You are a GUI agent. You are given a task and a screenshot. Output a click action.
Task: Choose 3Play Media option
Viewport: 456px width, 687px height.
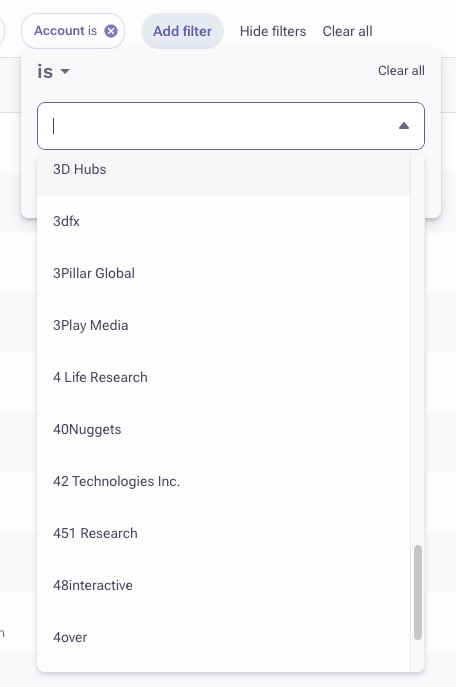click(x=223, y=325)
